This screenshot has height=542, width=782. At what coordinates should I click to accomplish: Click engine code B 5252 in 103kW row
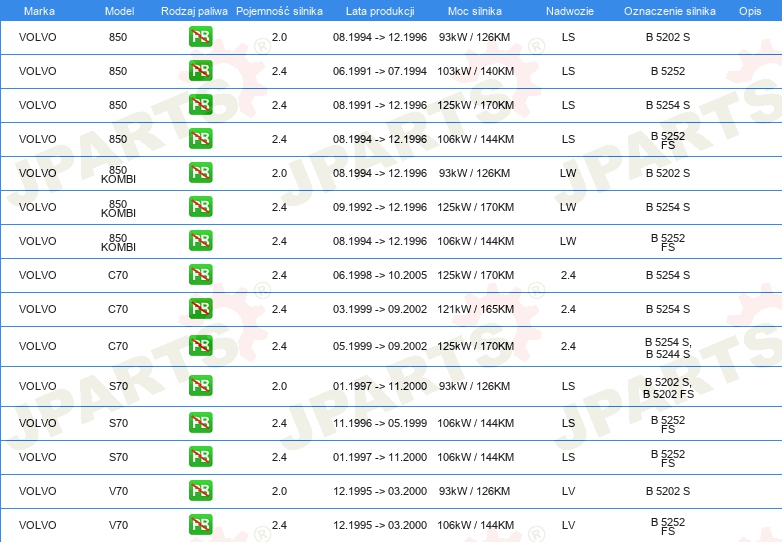pos(668,71)
